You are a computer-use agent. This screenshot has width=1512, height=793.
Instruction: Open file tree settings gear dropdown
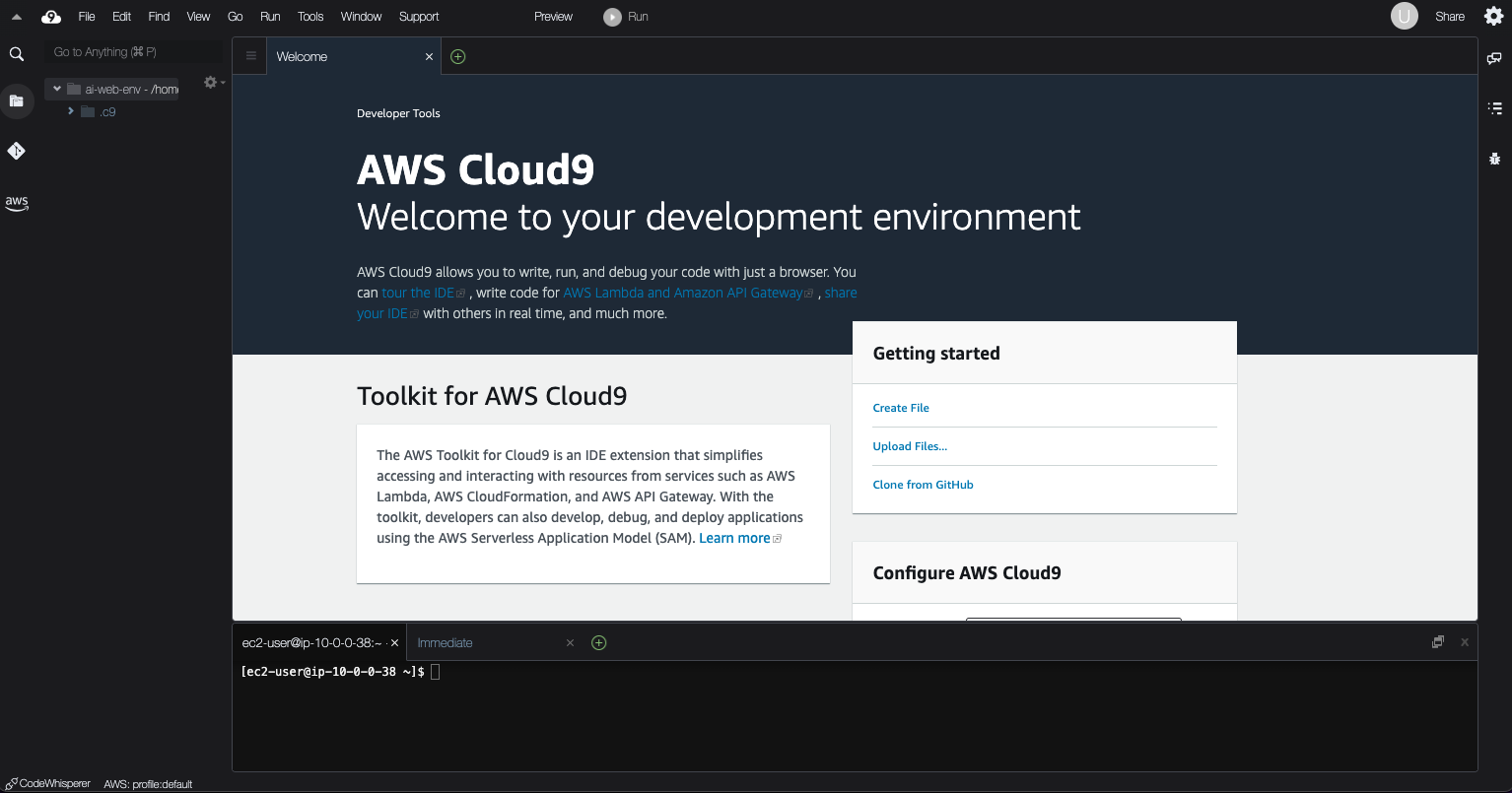tap(213, 83)
